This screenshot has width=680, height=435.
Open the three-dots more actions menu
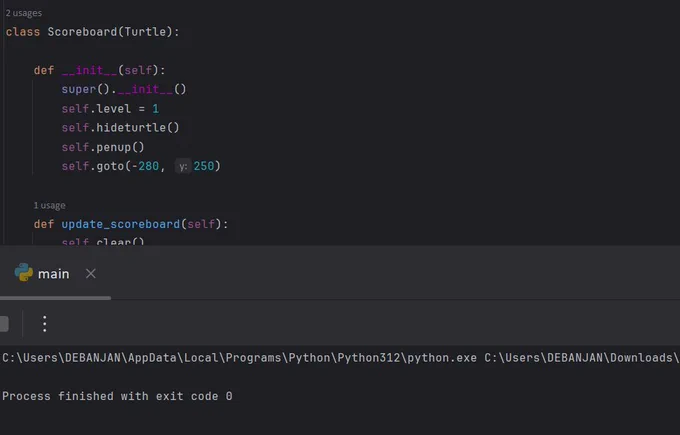tap(45, 324)
